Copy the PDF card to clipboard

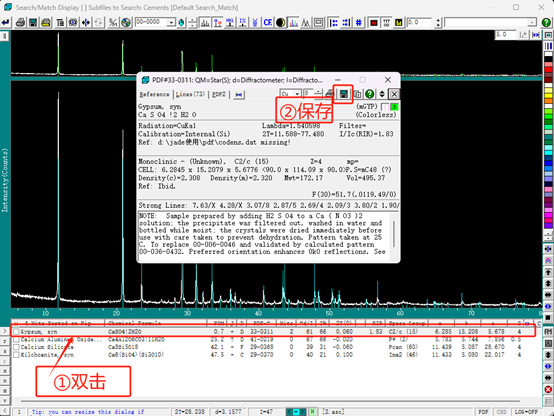pyautogui.click(x=357, y=94)
